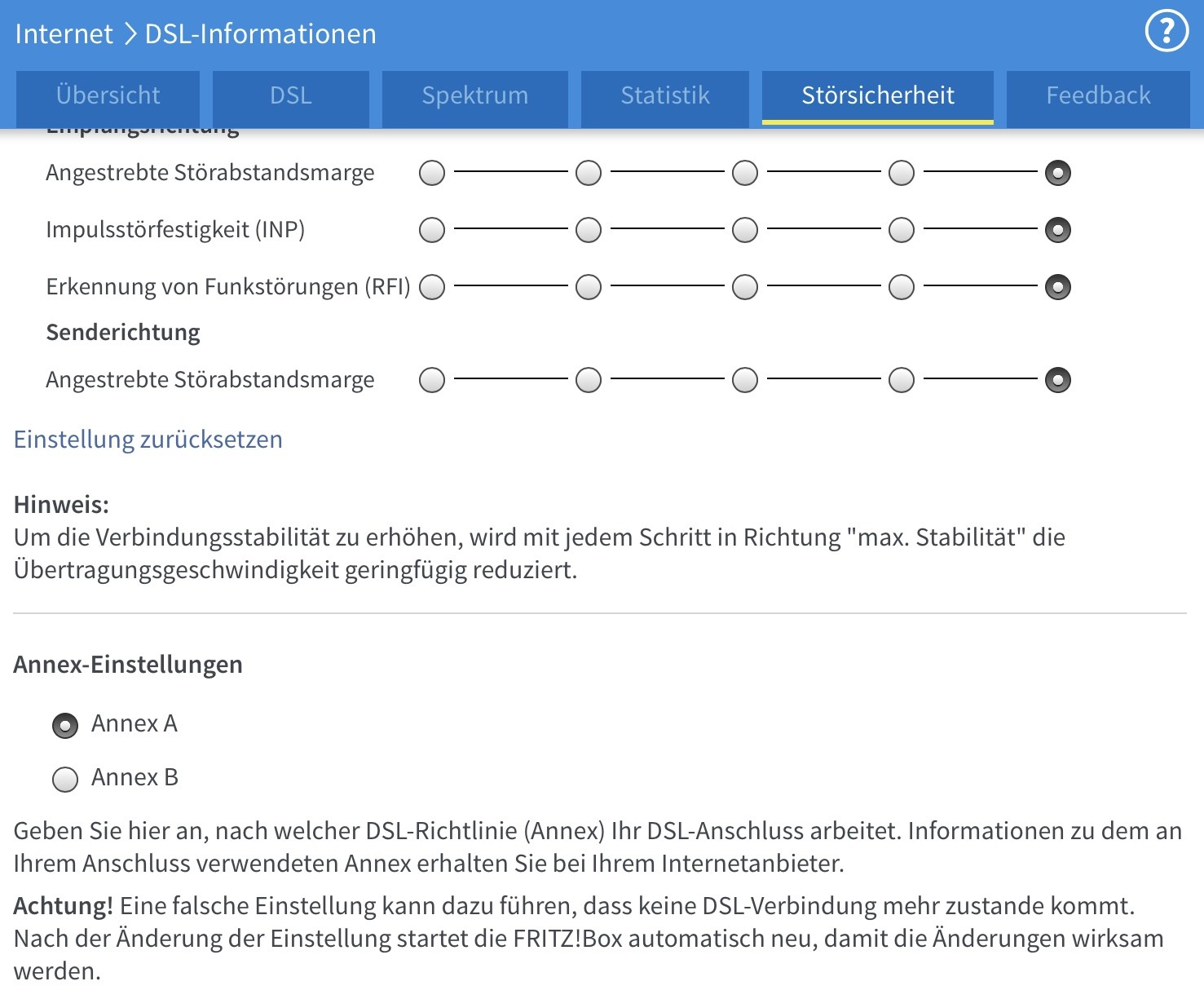Click the Internet breadcrumb in header
This screenshot has height=999, width=1204.
64,34
